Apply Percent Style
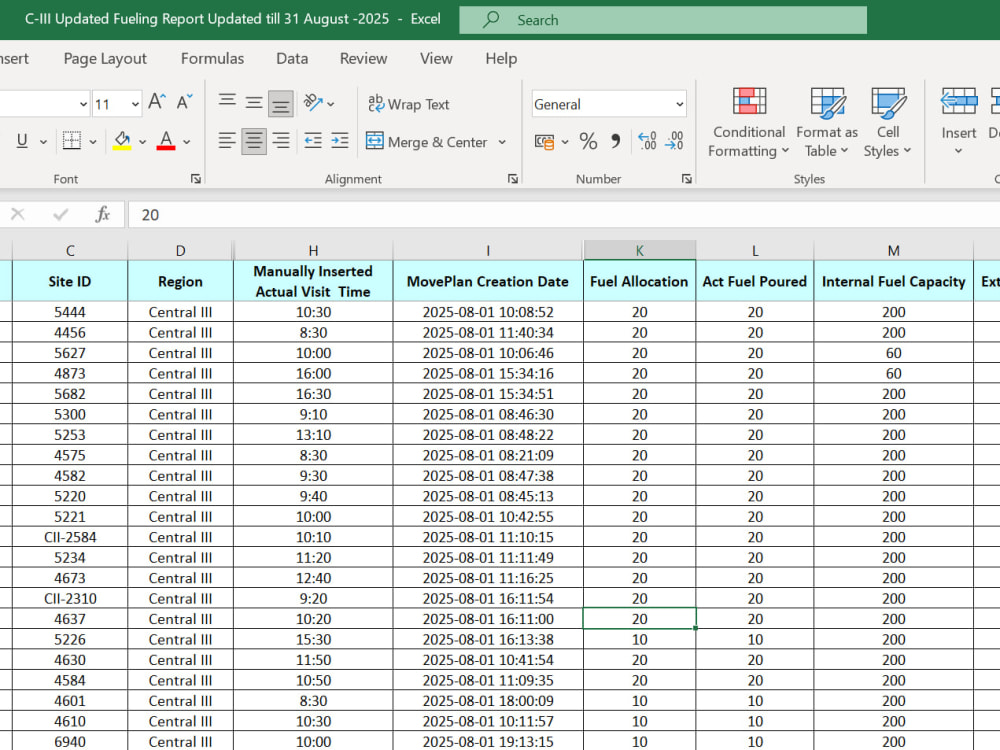 tap(588, 141)
